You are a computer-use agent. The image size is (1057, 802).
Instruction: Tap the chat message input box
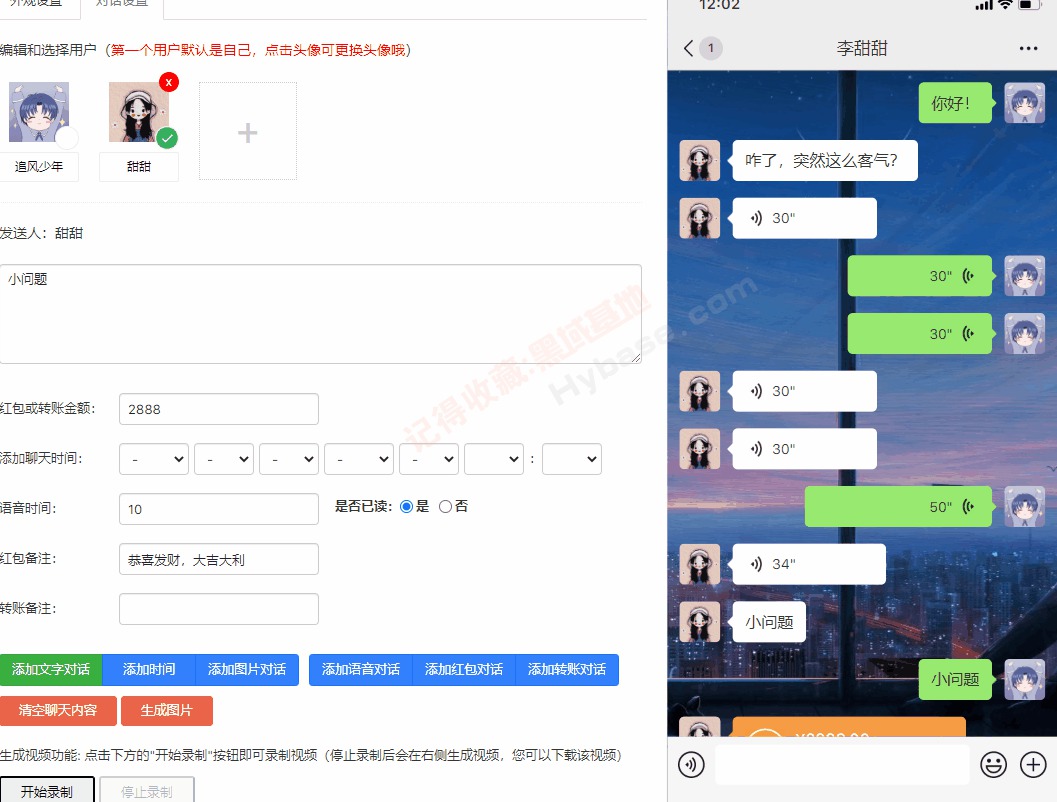(842, 765)
